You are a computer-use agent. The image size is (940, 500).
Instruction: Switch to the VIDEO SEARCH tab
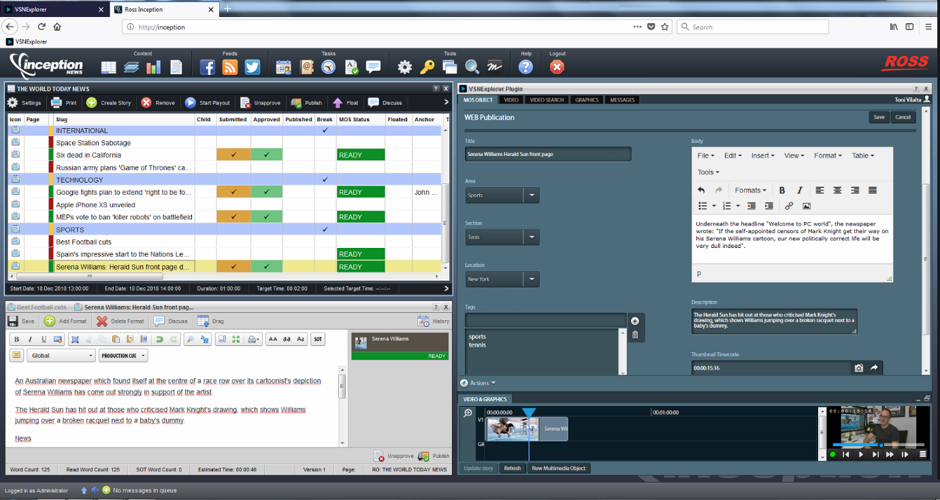[547, 100]
